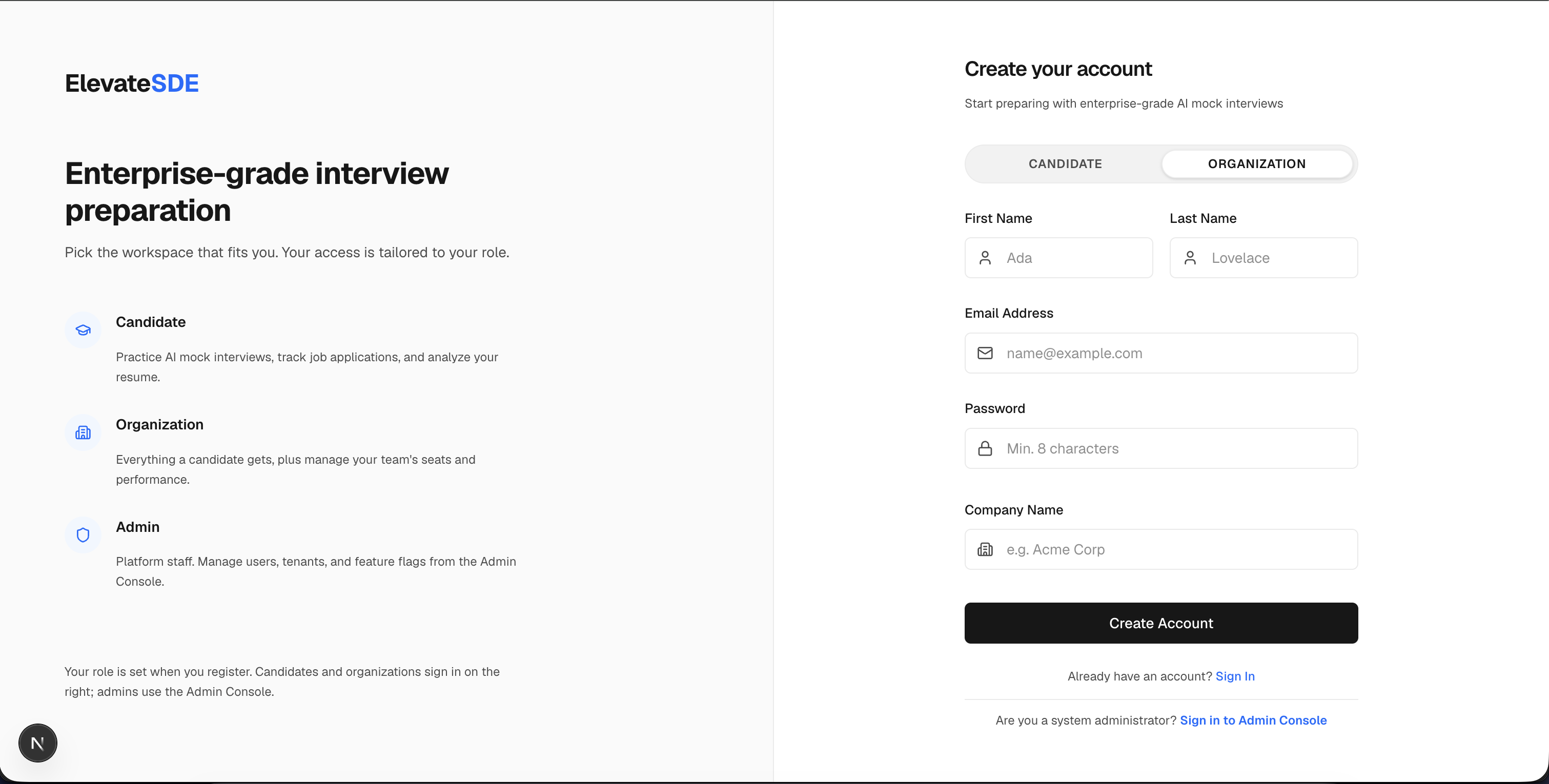This screenshot has width=1549, height=784.
Task: Click the Company Name input field
Action: (x=1161, y=549)
